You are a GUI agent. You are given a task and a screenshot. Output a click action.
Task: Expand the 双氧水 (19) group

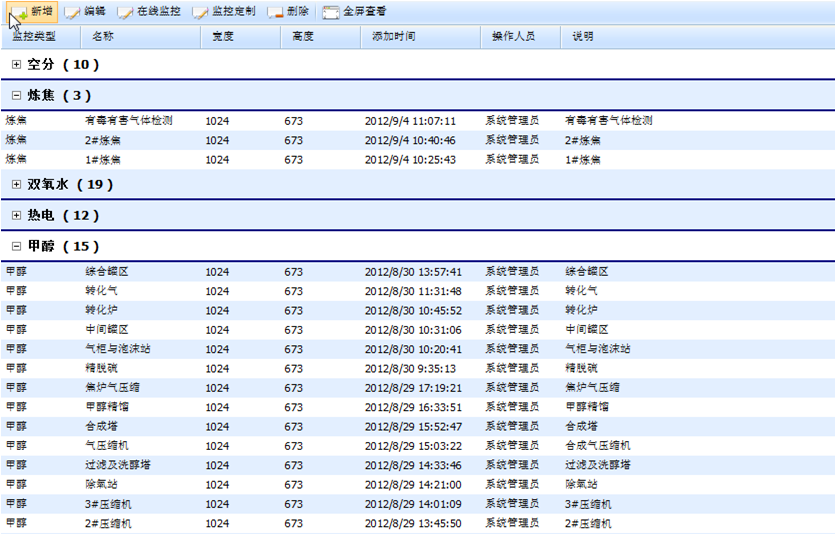tap(16, 185)
